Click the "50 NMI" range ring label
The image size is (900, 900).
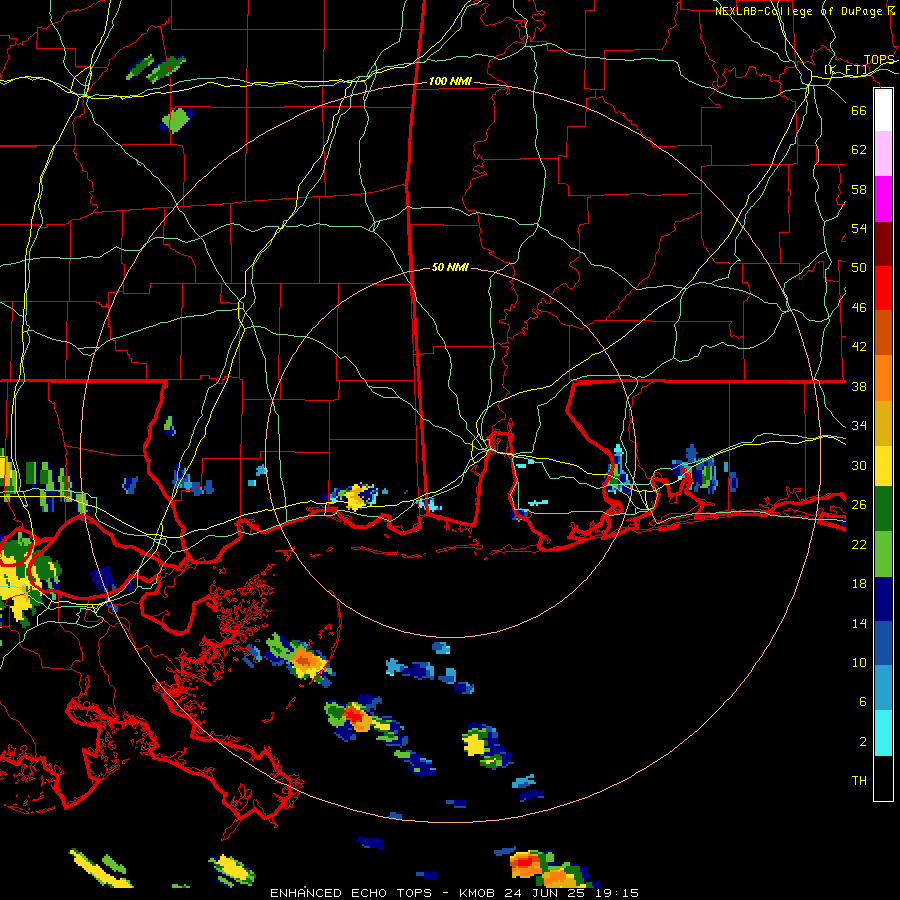pos(450,267)
